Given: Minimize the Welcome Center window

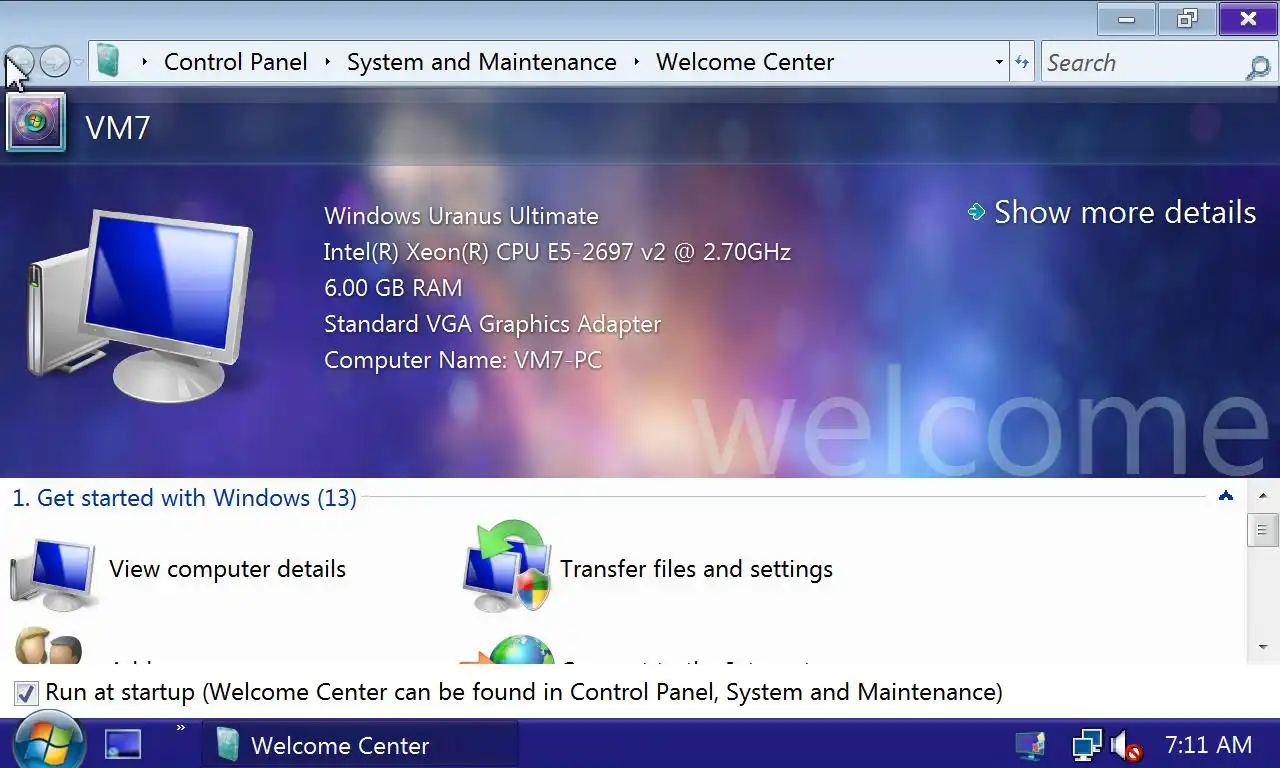Looking at the screenshot, I should point(1126,19).
